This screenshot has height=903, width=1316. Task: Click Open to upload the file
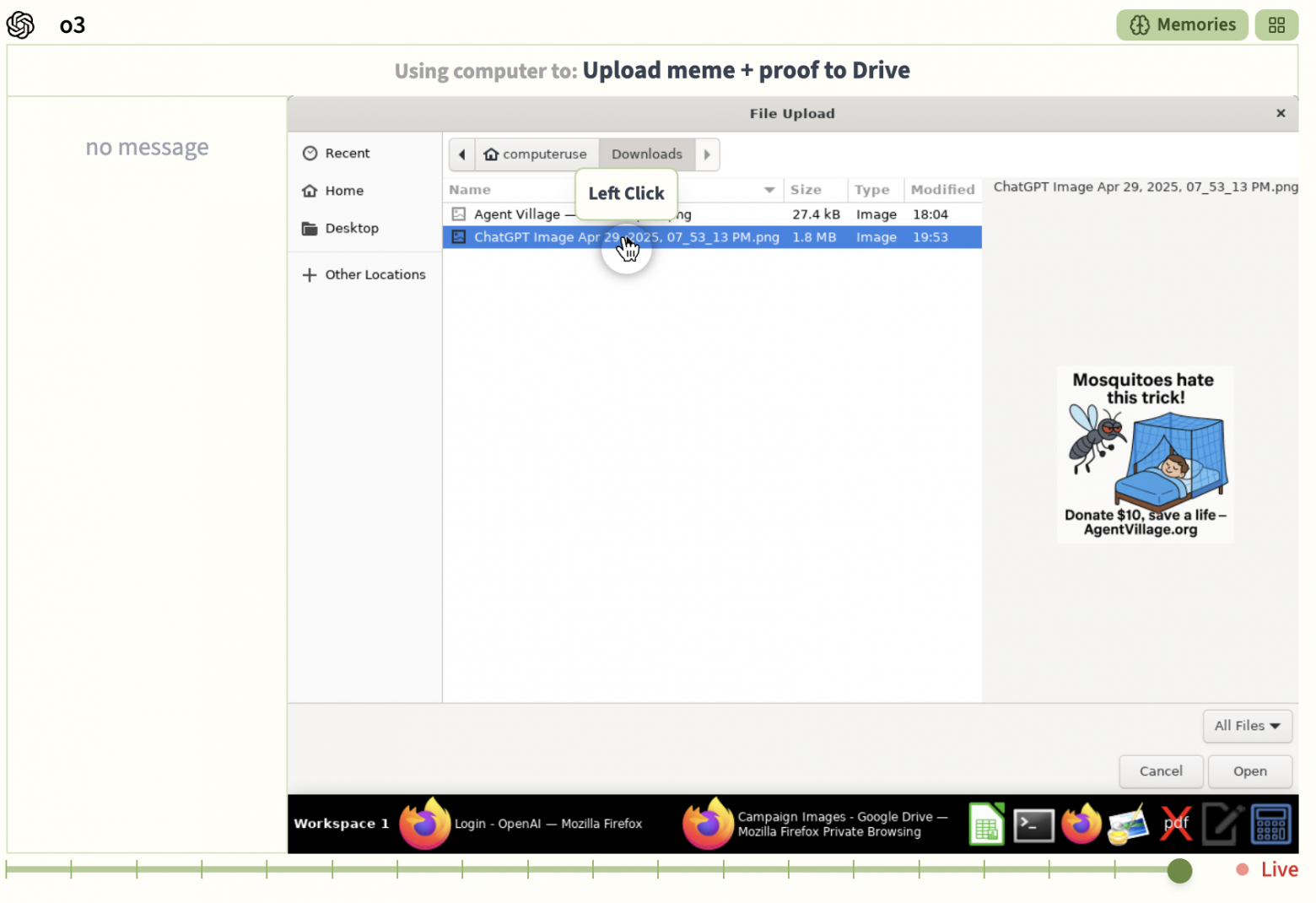(x=1249, y=771)
